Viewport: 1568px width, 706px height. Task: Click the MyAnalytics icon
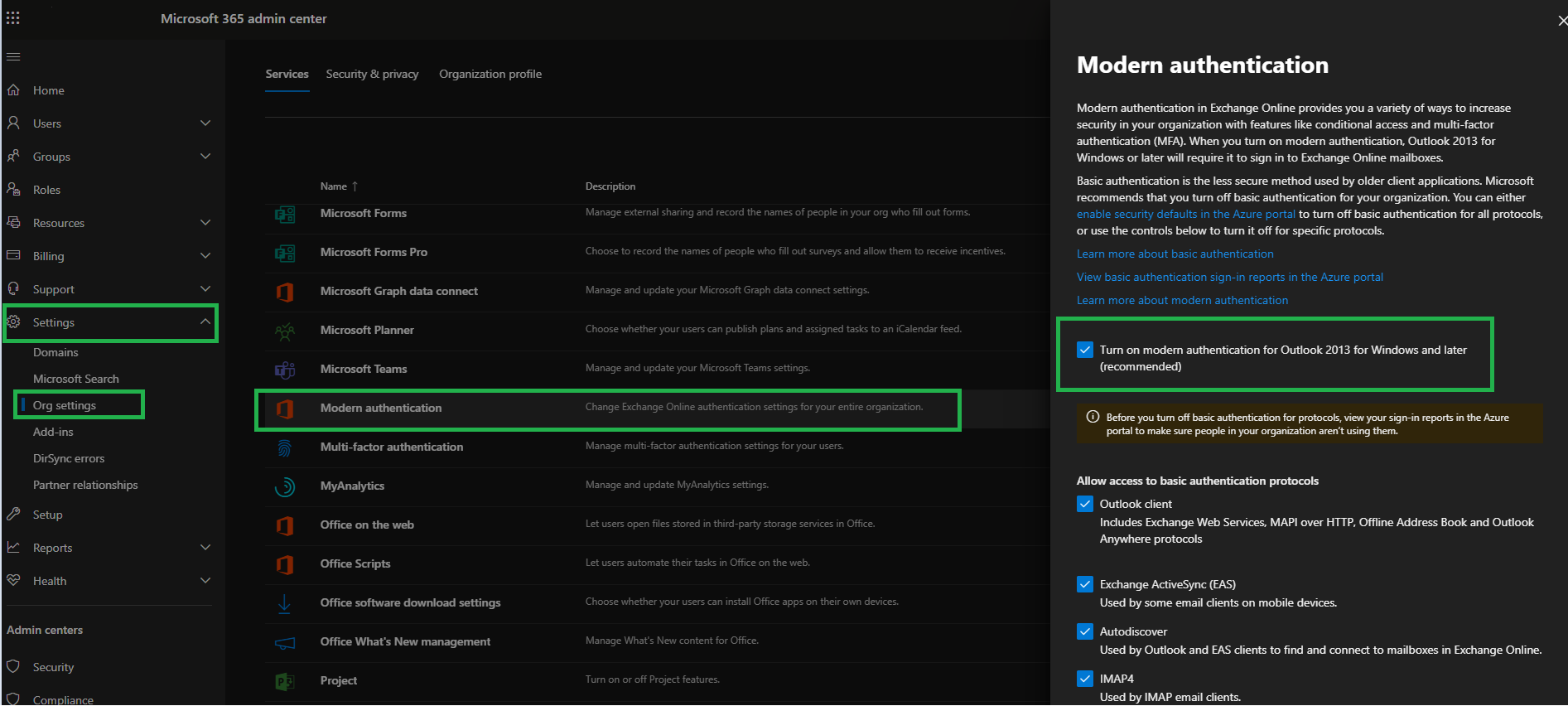tap(285, 486)
